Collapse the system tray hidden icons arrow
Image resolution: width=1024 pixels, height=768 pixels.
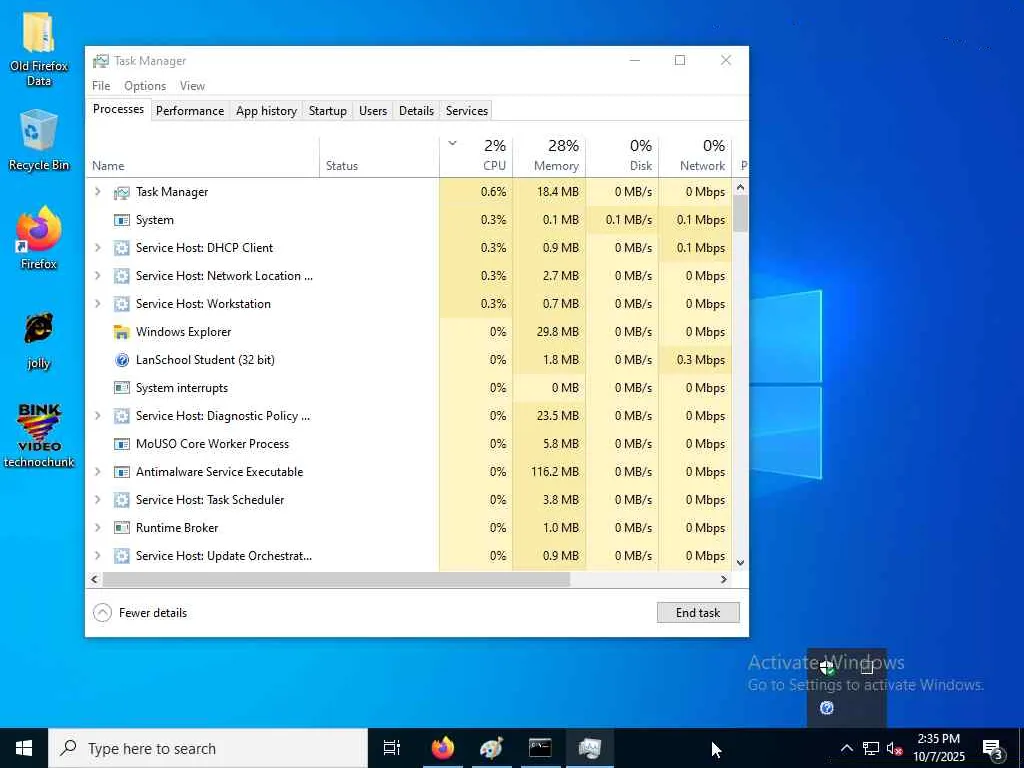(846, 748)
